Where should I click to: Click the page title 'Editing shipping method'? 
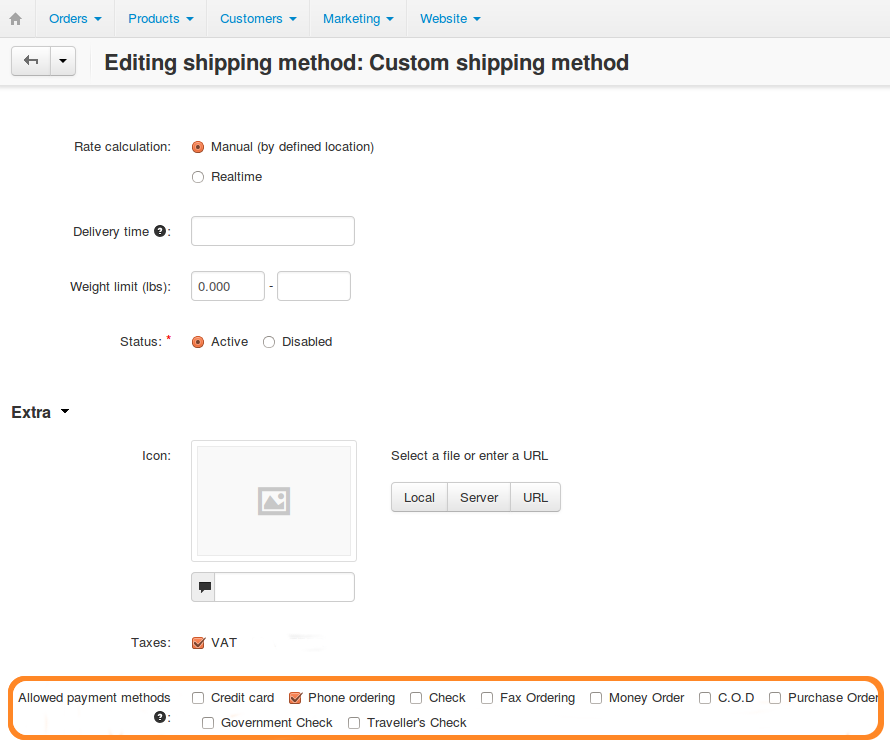tap(367, 62)
